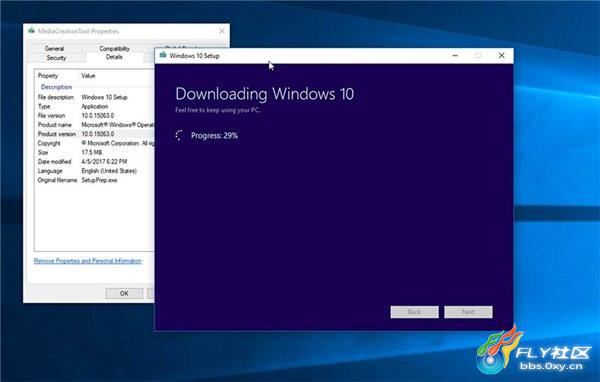Viewport: 600px width, 382px height.
Task: Switch to the Security tab
Action: point(56,58)
